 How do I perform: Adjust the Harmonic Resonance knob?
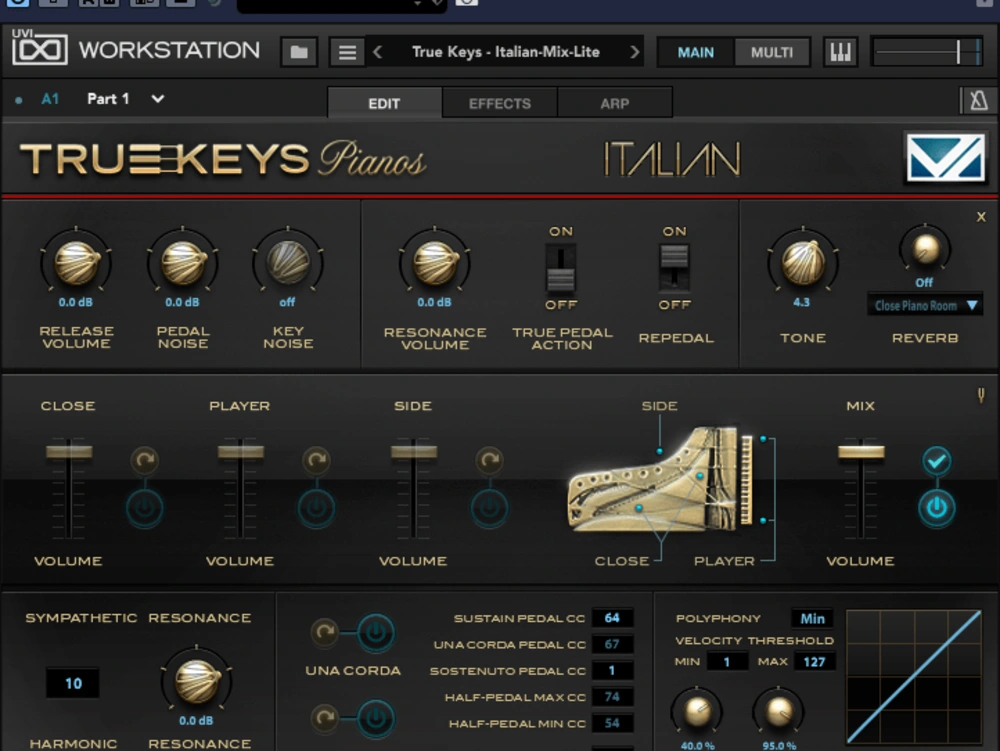[x=197, y=680]
